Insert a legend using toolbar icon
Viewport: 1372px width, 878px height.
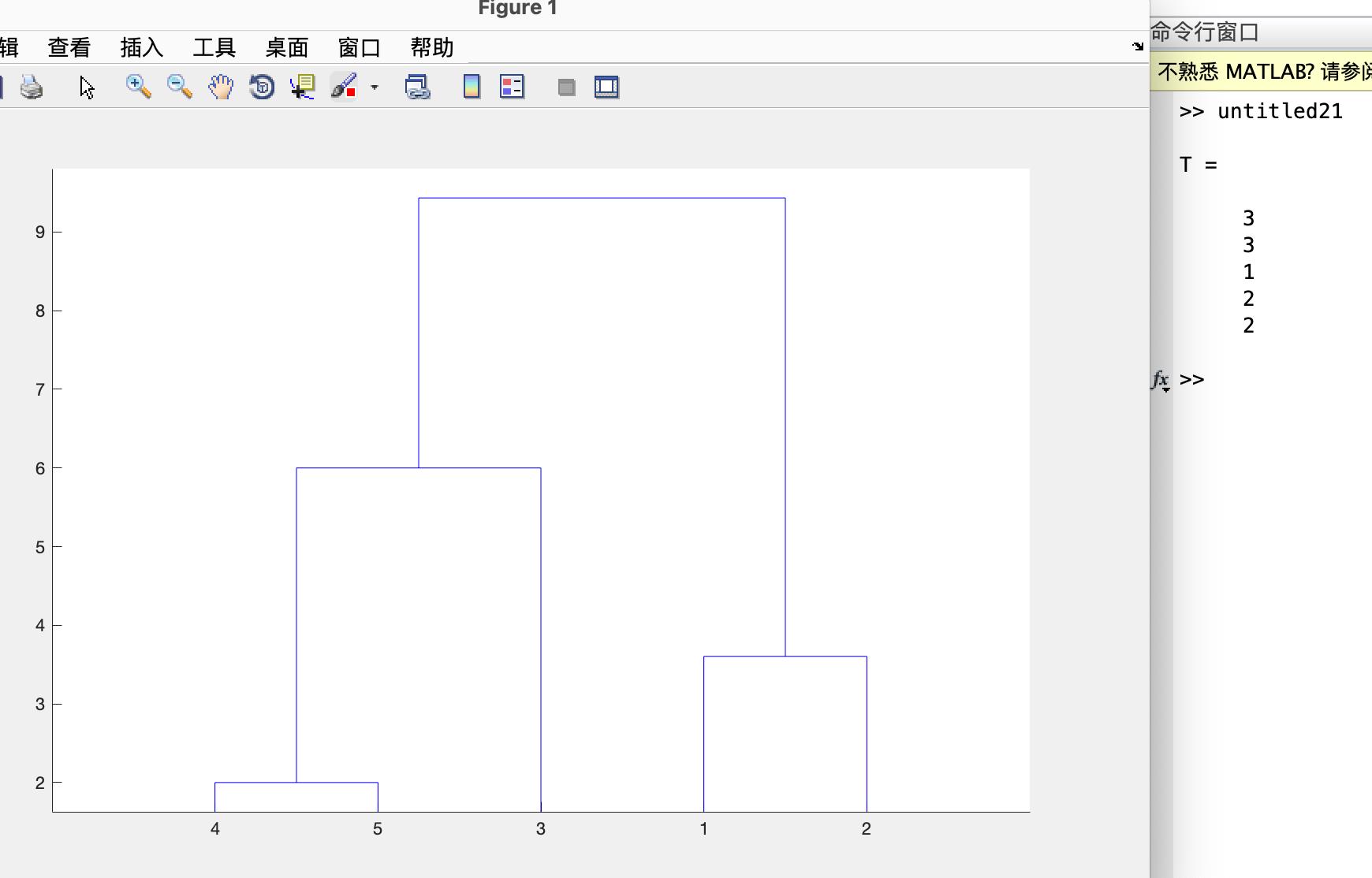click(x=513, y=87)
